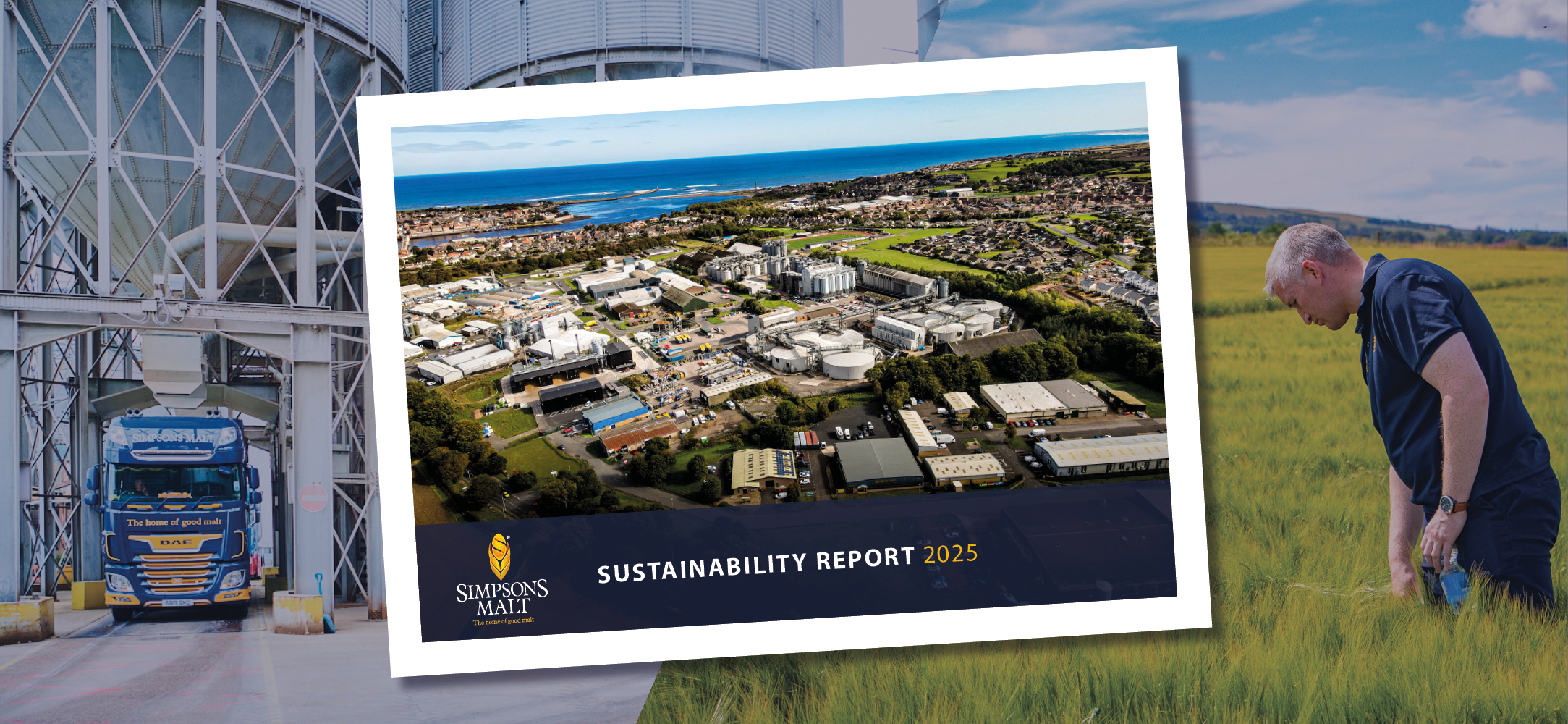1568x724 pixels.
Task: Click the gold 2025 year text
Action: coord(951,555)
